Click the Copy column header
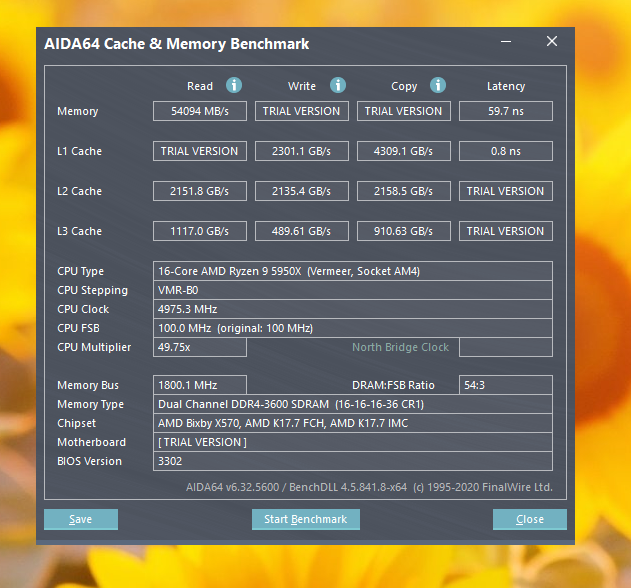631x588 pixels. tap(404, 87)
